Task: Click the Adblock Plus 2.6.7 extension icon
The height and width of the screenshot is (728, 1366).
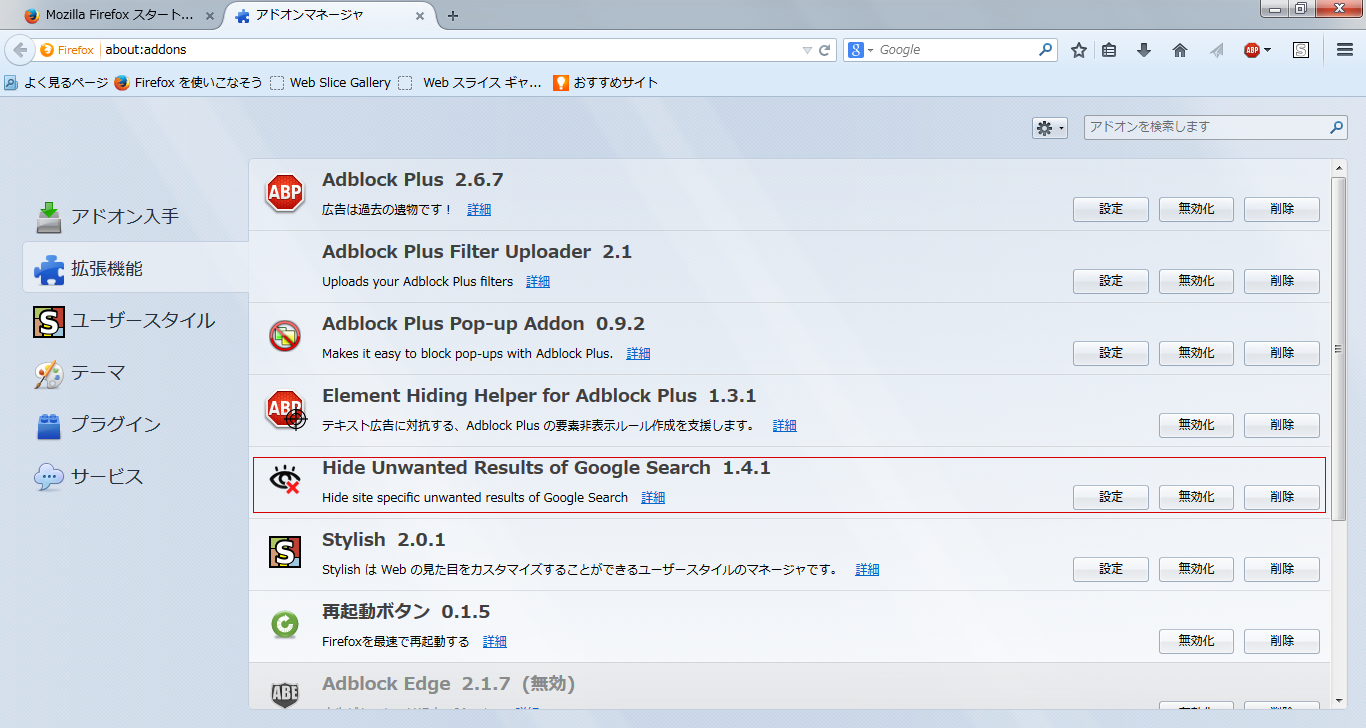Action: pos(285,193)
